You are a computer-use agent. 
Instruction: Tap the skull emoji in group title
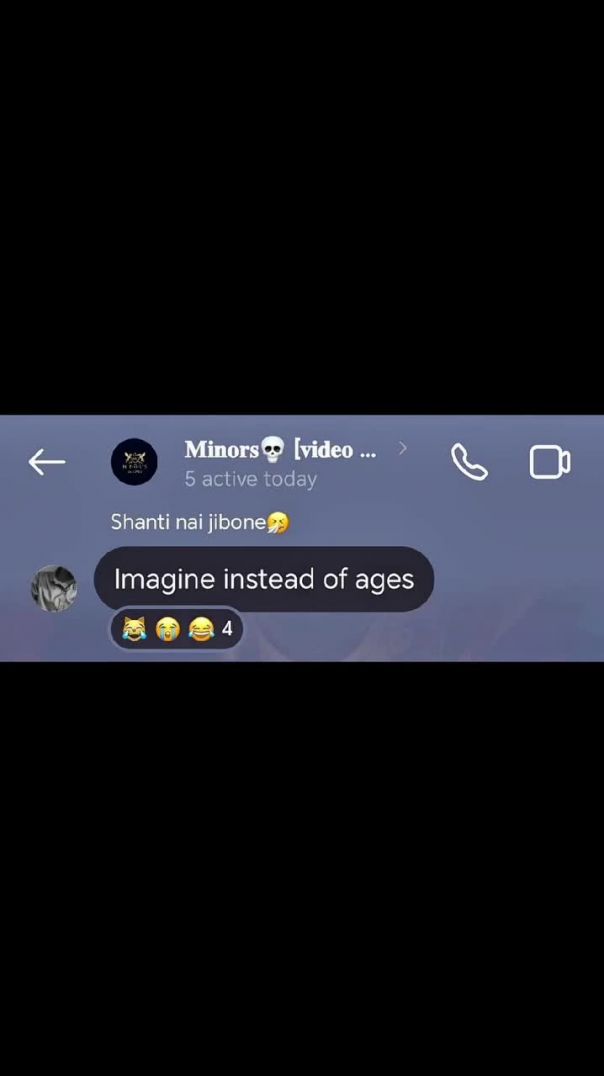tap(272, 450)
